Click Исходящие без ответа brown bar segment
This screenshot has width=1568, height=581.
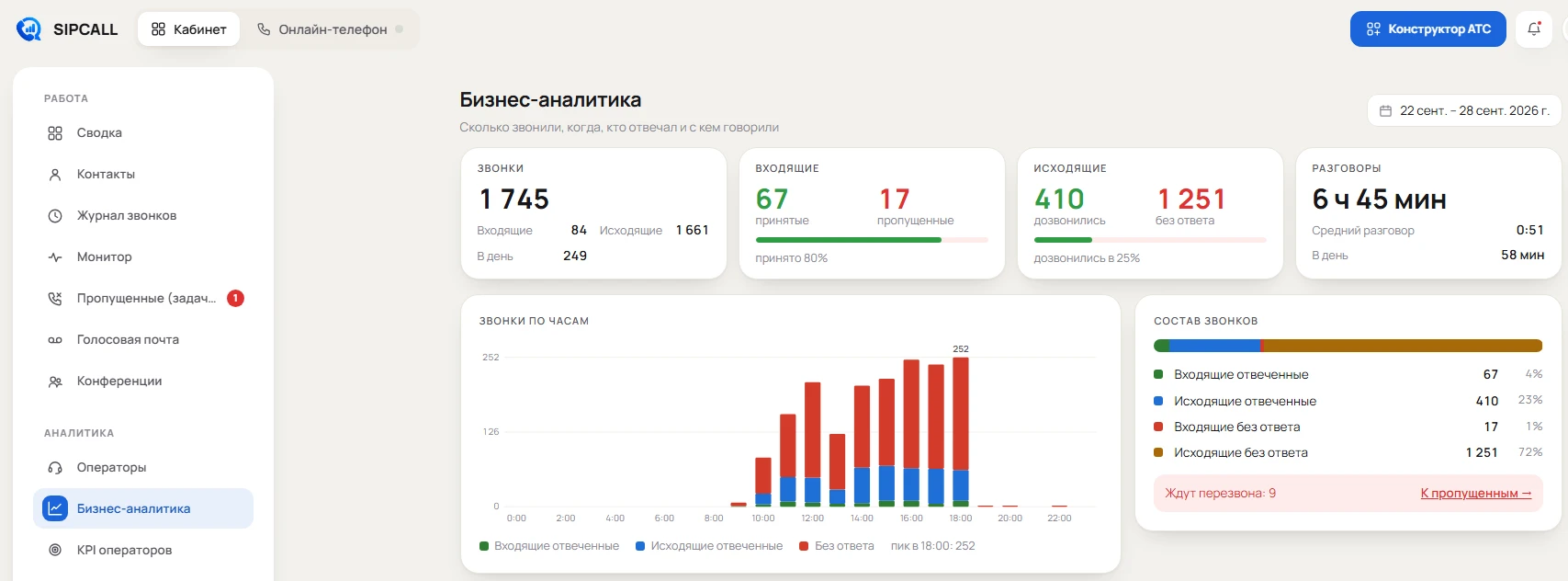tap(1402, 346)
